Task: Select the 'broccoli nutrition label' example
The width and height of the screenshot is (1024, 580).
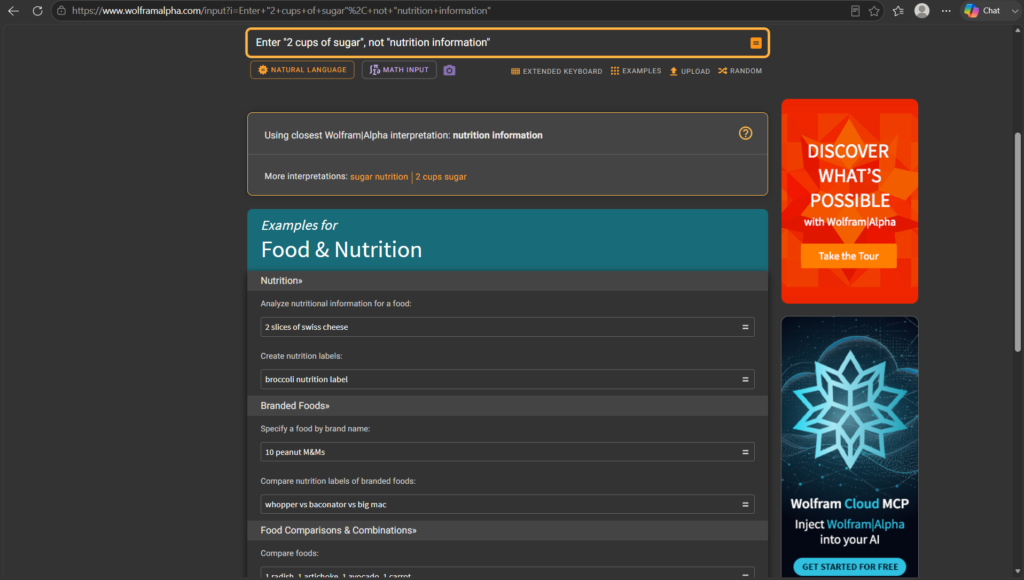Action: 507,379
